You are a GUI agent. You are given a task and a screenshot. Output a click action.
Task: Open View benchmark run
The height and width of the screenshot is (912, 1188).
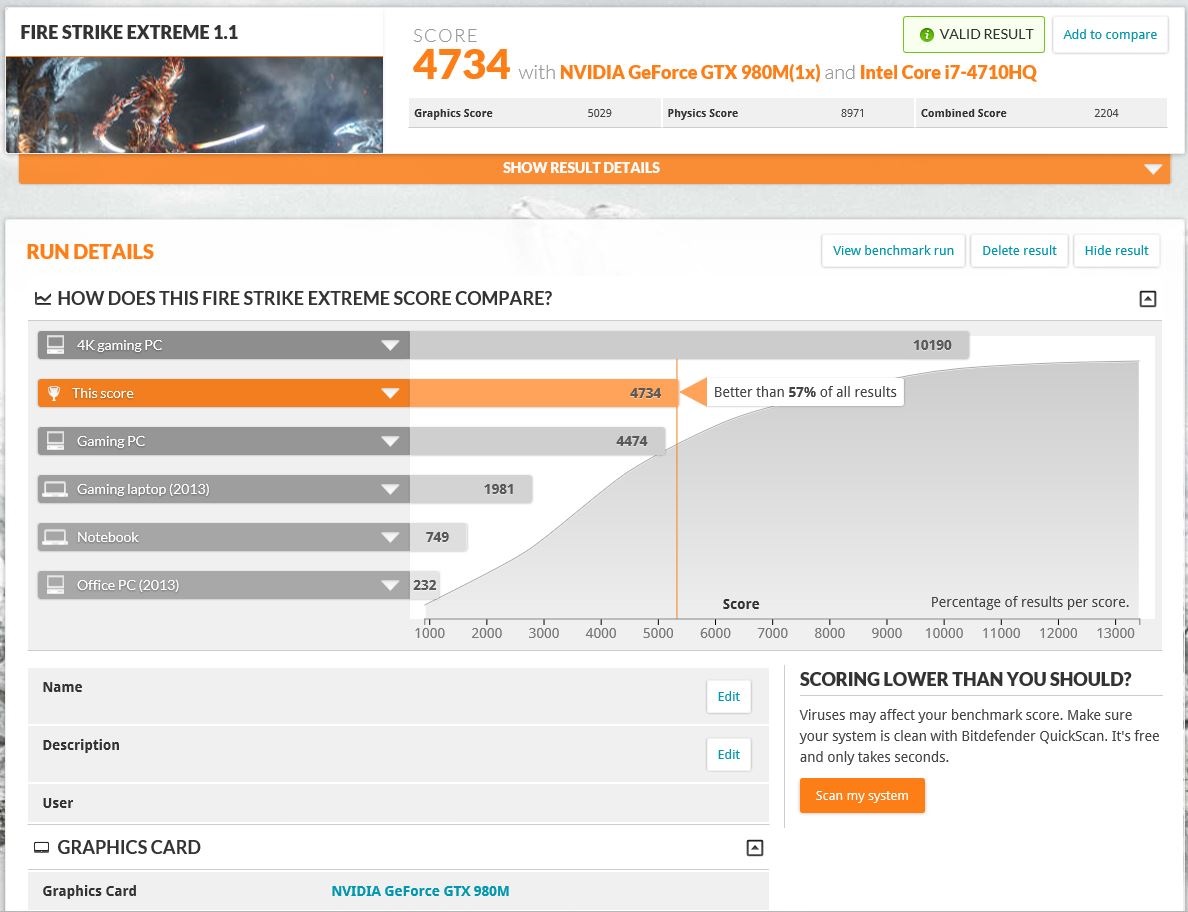tap(893, 251)
